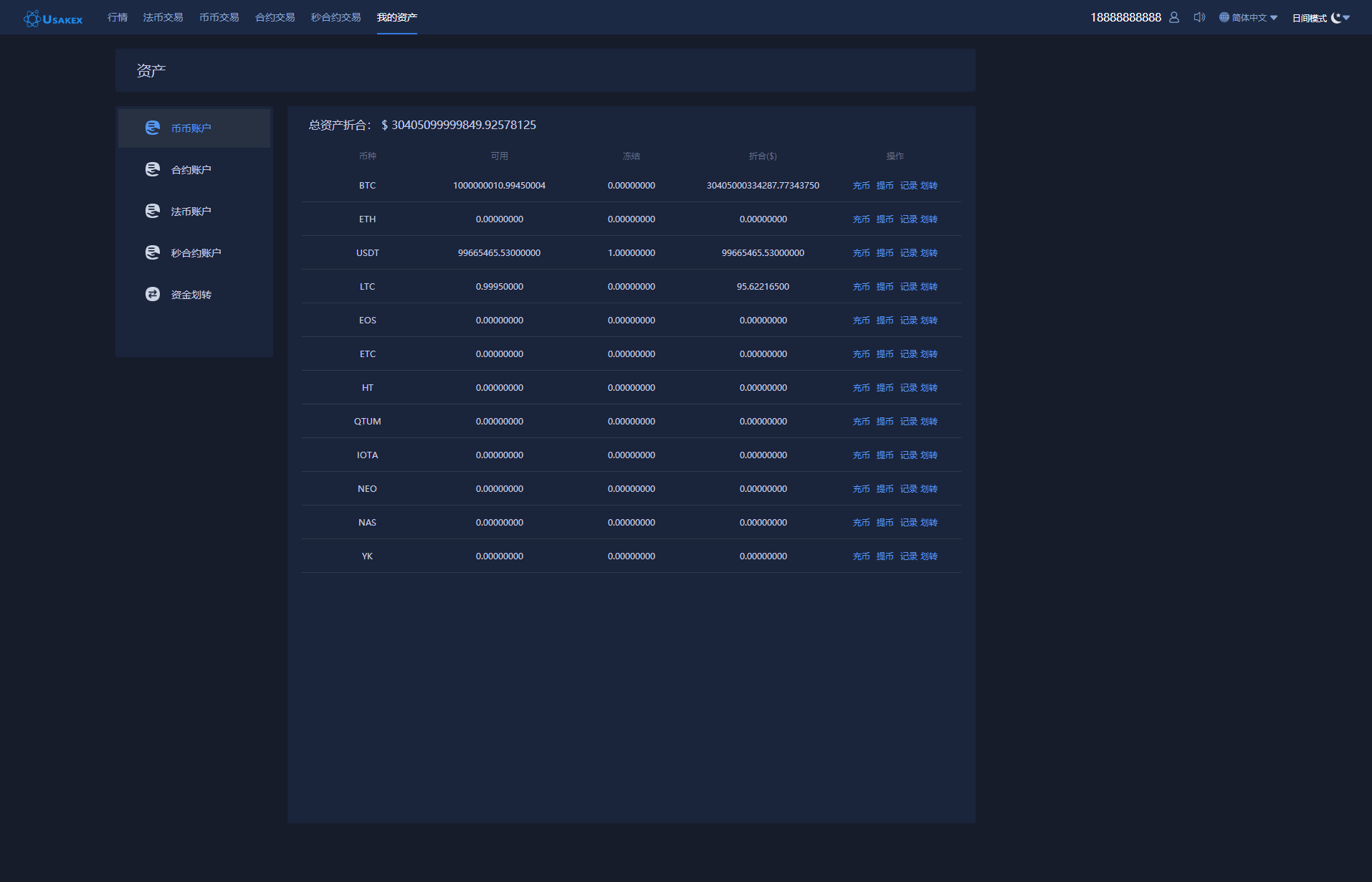Click 提币 withdraw link for USDT
Image resolution: width=1372 pixels, height=882 pixels.
click(x=885, y=253)
